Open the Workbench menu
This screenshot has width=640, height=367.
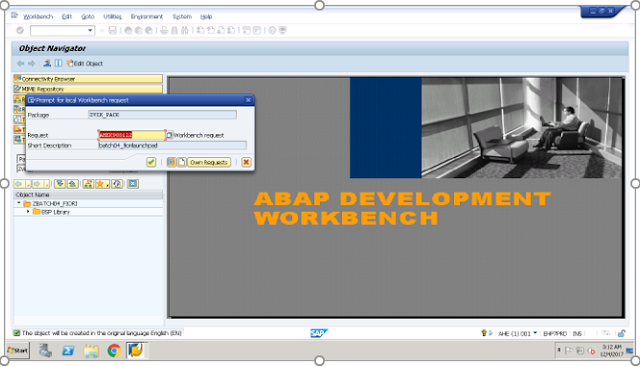(x=38, y=17)
